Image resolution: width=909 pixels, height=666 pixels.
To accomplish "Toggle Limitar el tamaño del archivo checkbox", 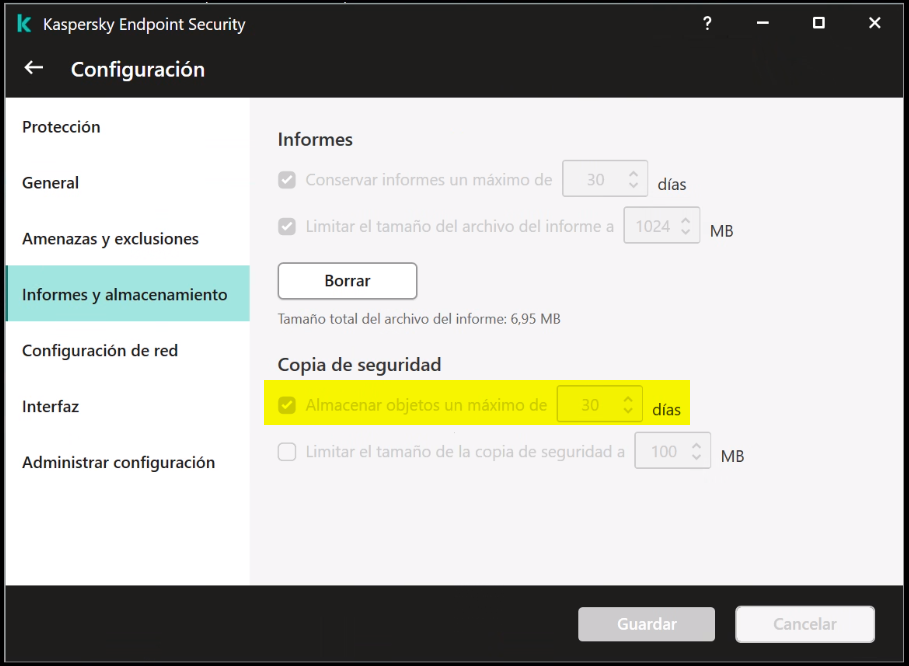I will (287, 227).
